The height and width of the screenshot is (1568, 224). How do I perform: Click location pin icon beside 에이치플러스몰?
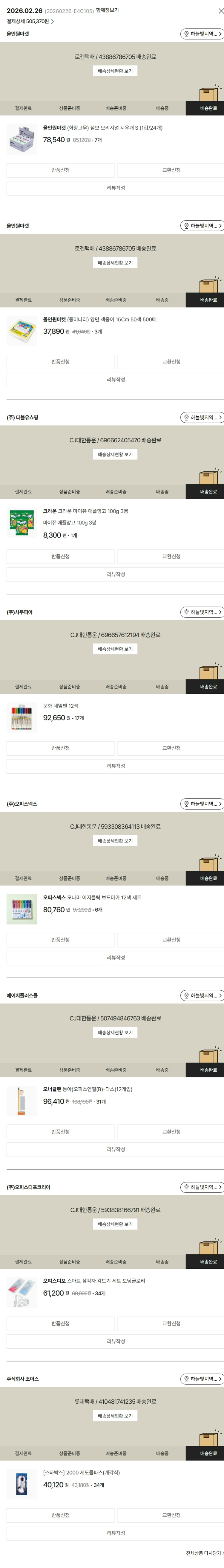(186, 996)
